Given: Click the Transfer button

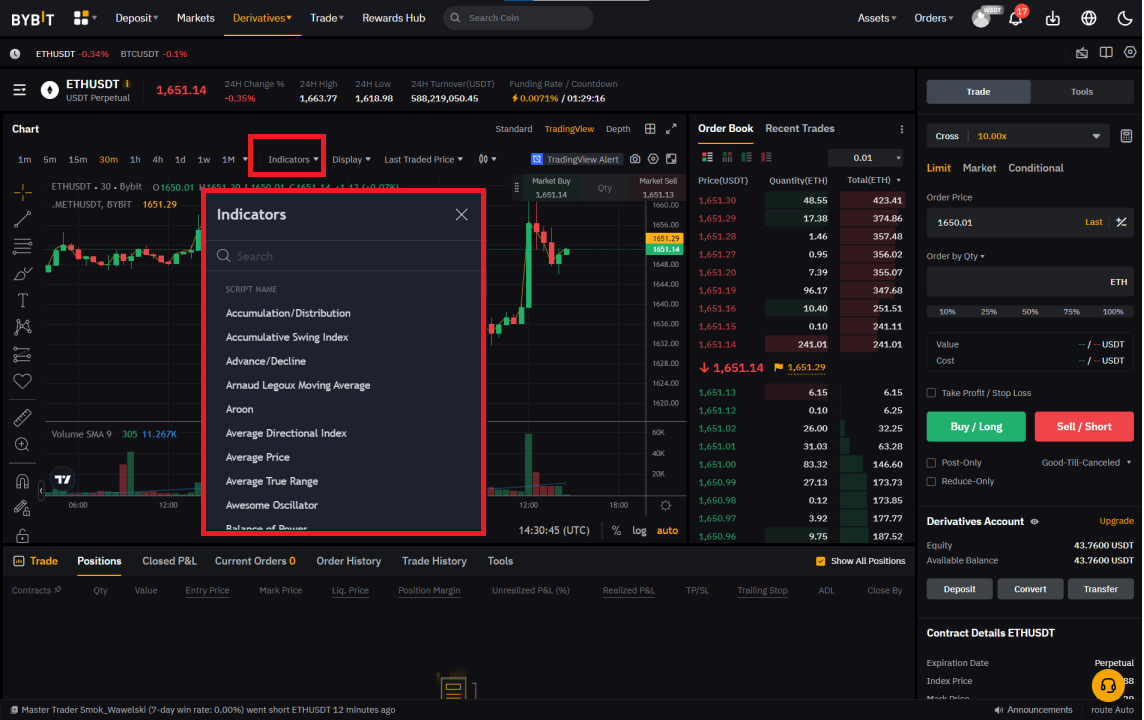Looking at the screenshot, I should (x=1100, y=589).
